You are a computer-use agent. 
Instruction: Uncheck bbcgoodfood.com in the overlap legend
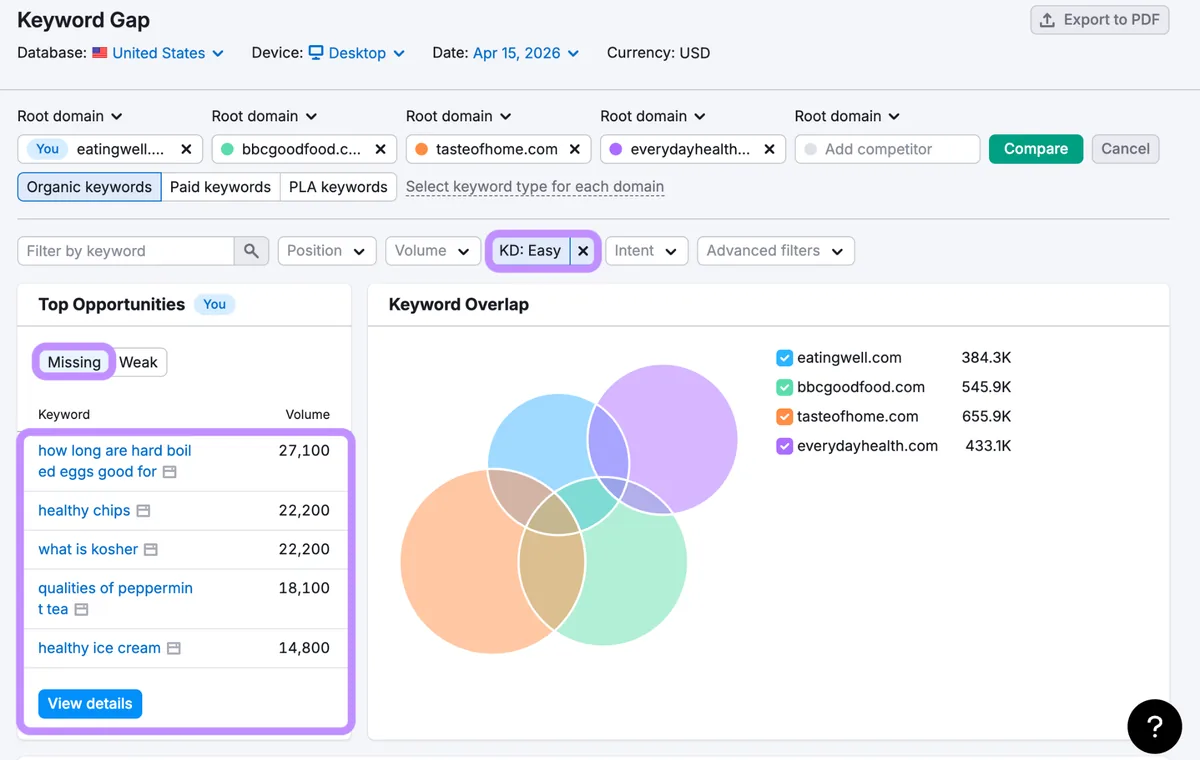coord(785,388)
